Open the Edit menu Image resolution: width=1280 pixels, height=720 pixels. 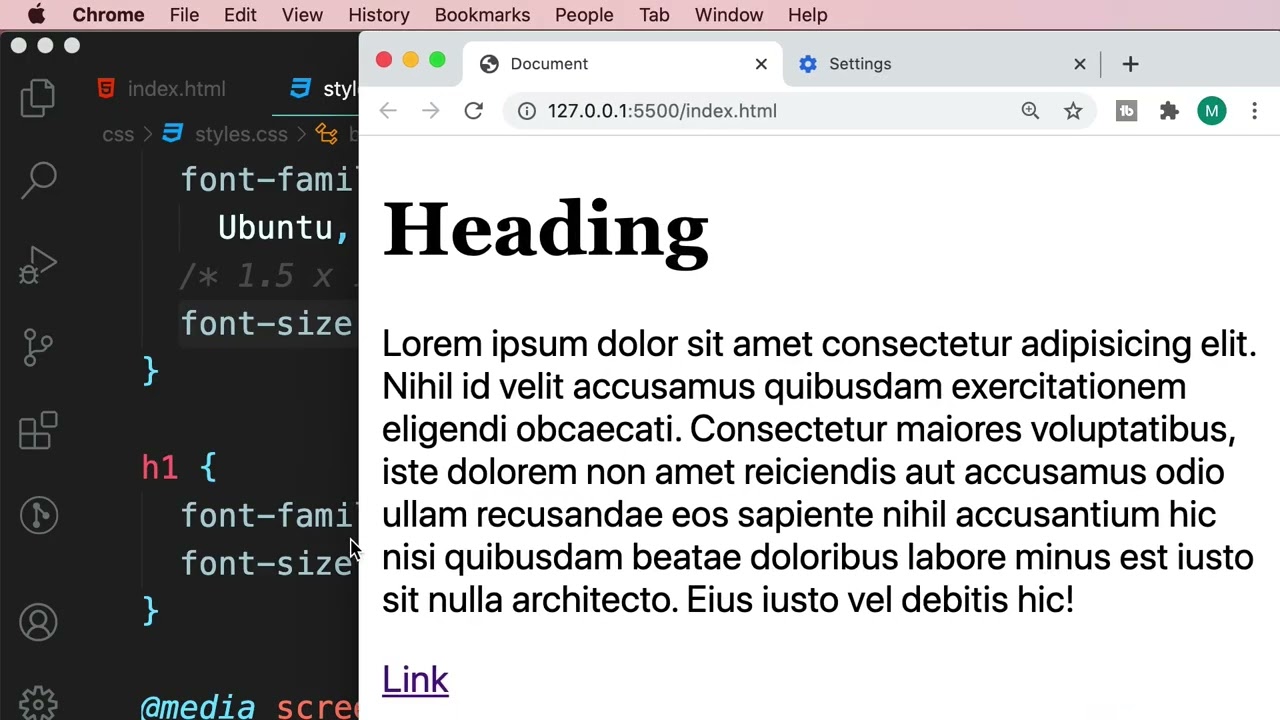[x=240, y=15]
